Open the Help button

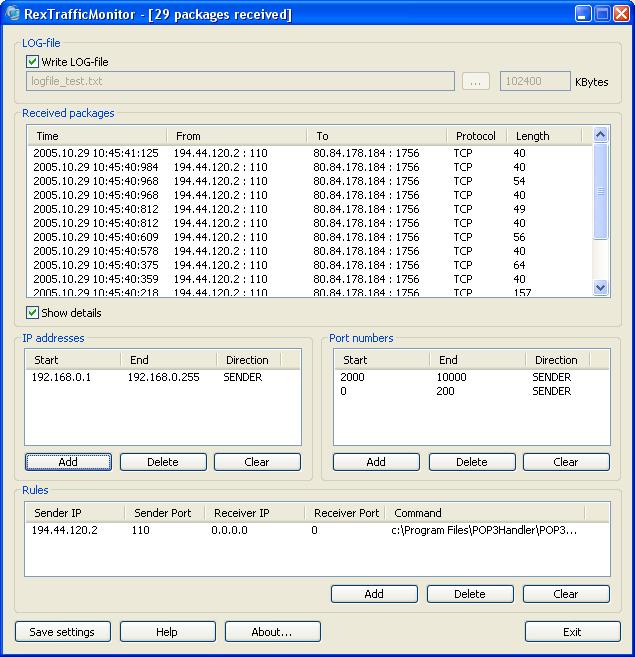point(168,631)
